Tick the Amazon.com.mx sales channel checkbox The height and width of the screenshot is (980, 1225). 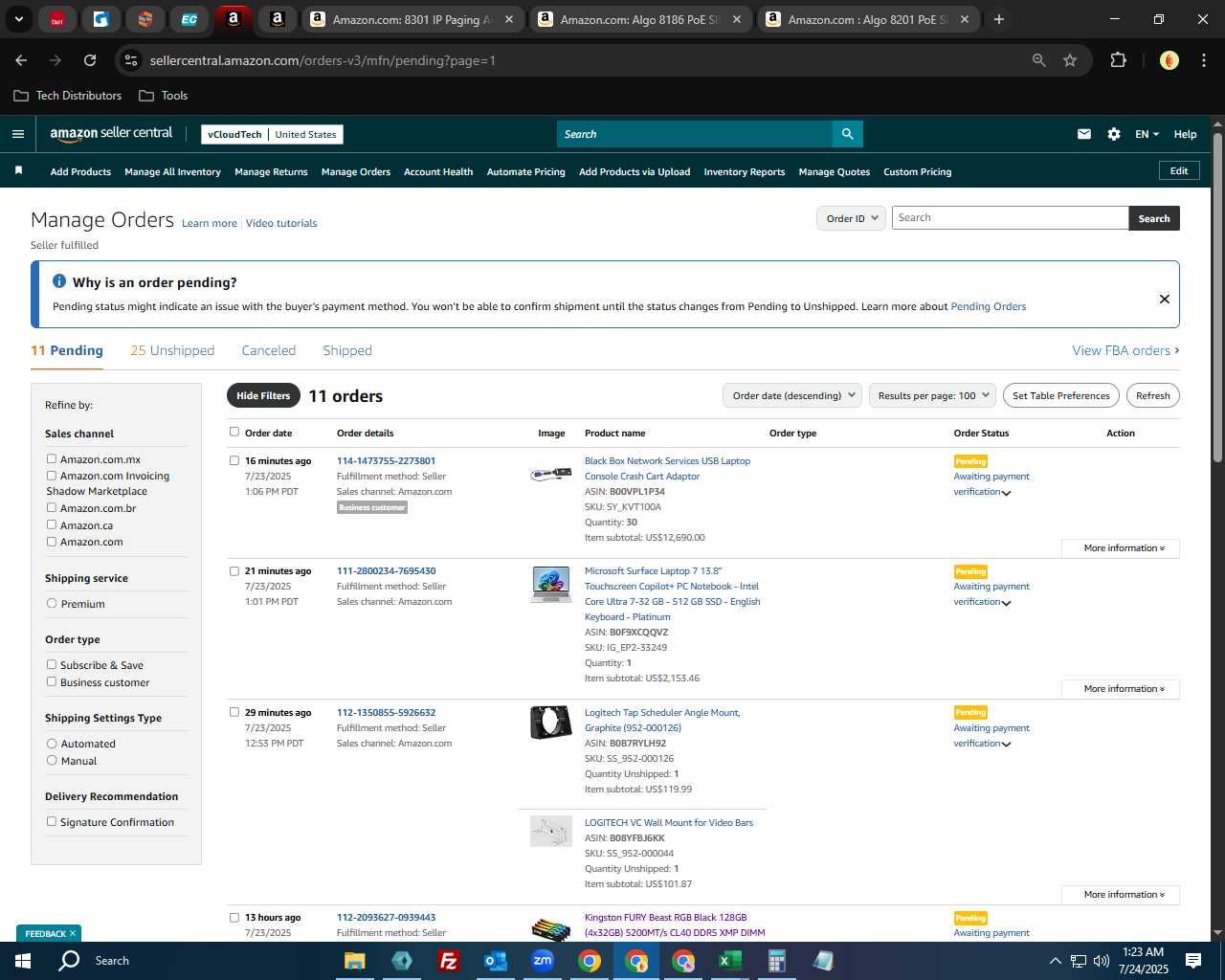tap(52, 458)
